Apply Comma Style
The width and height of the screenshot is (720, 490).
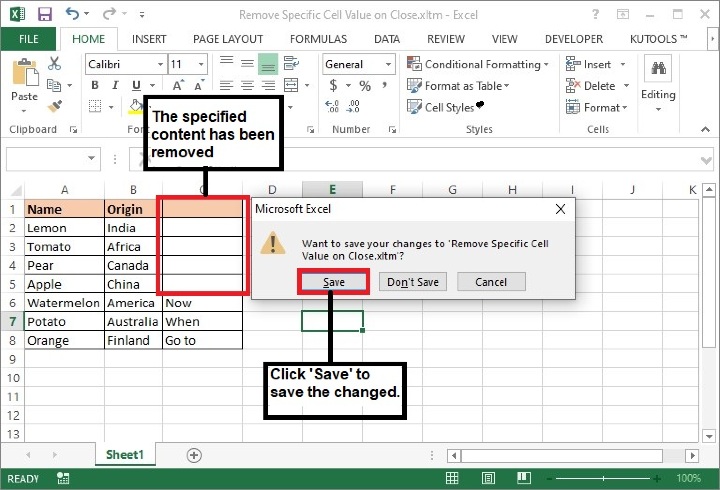(384, 84)
